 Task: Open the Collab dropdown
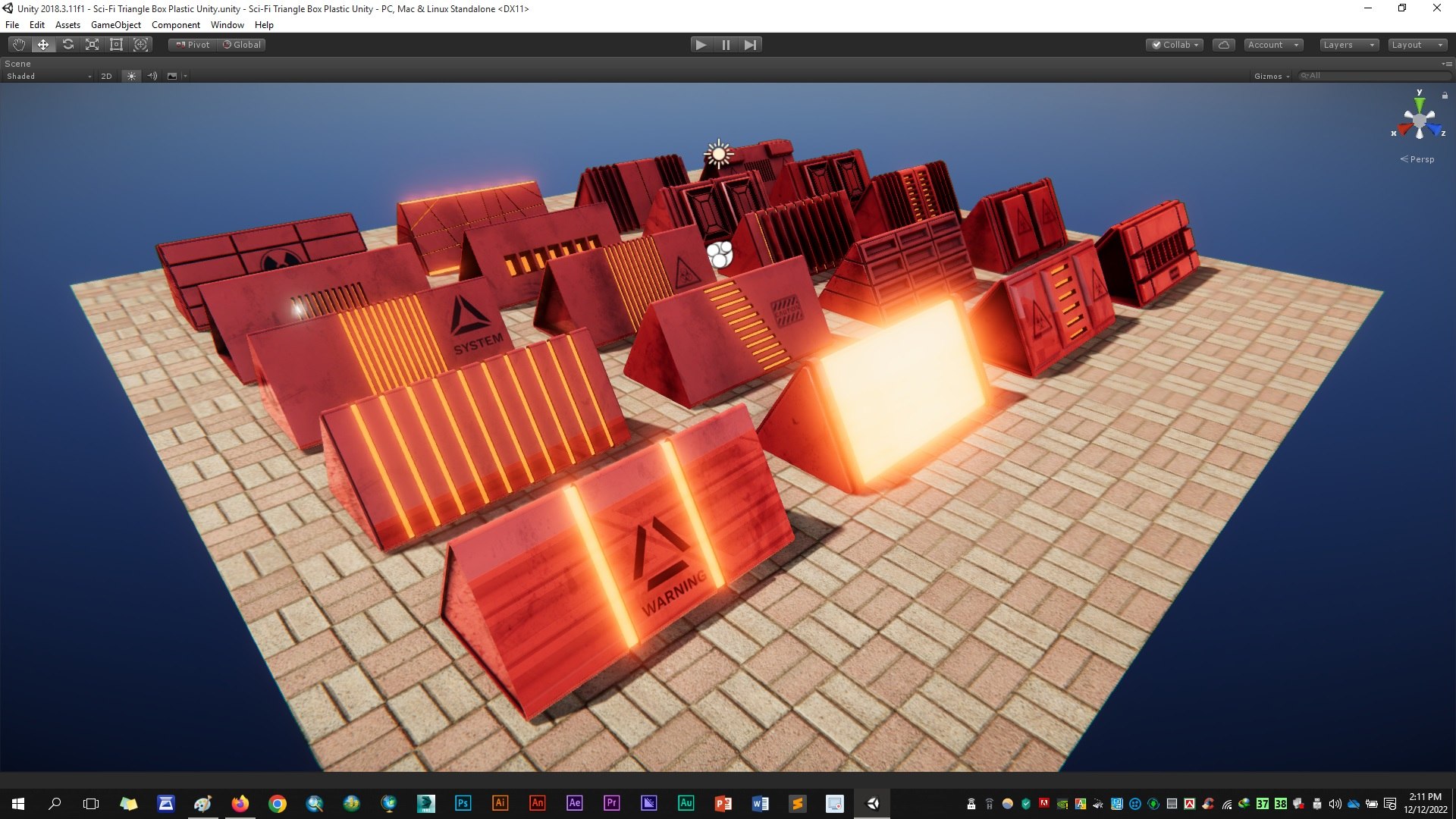pyautogui.click(x=1175, y=45)
